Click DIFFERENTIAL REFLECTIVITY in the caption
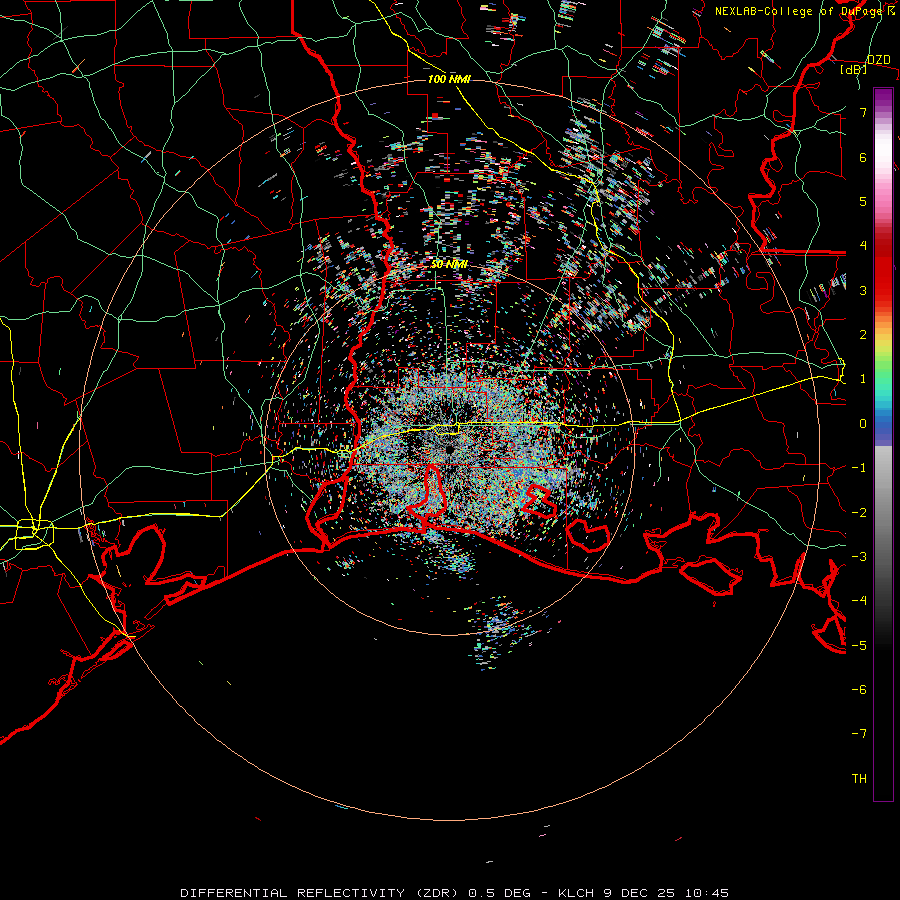 point(292,893)
